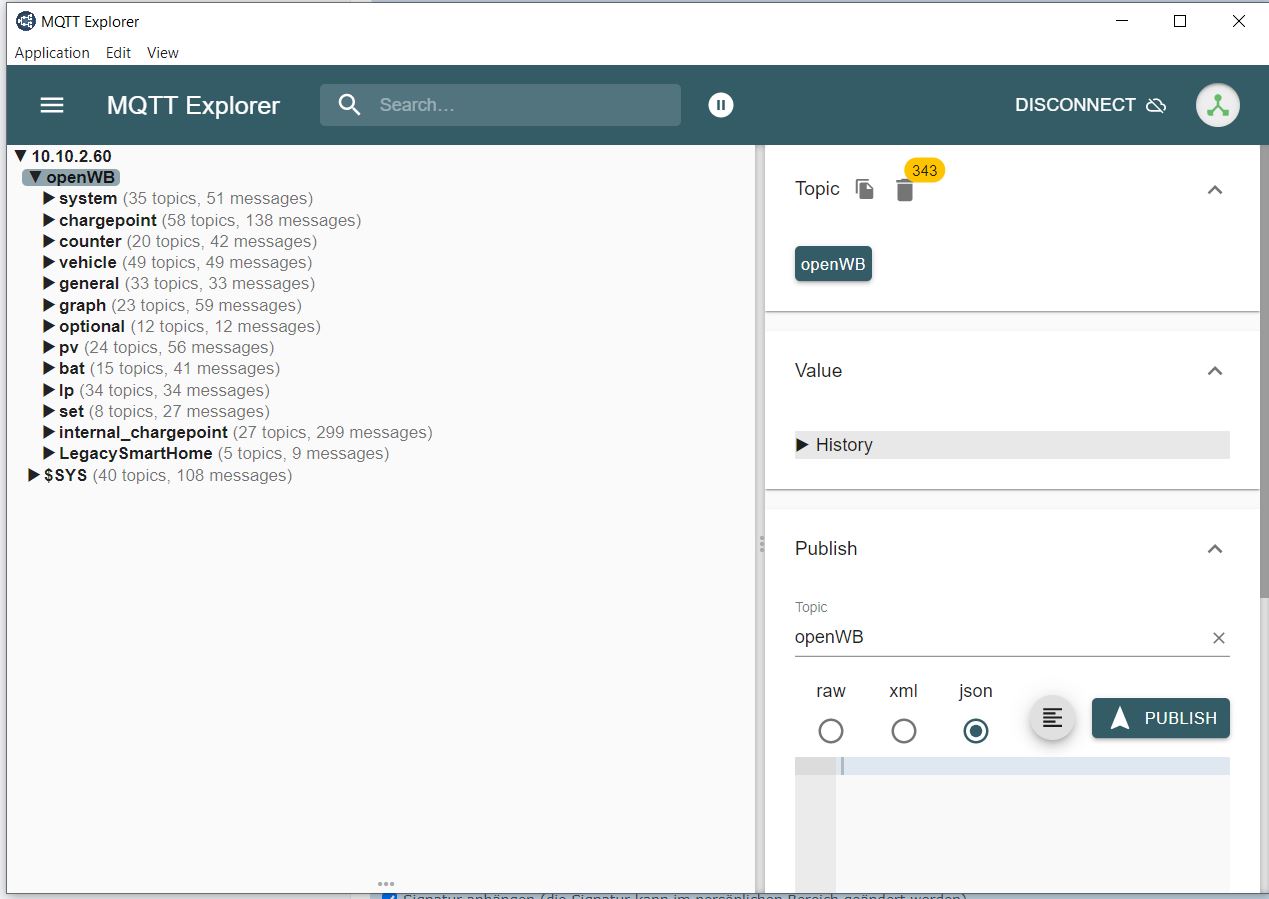Focus the Search input field

click(500, 105)
